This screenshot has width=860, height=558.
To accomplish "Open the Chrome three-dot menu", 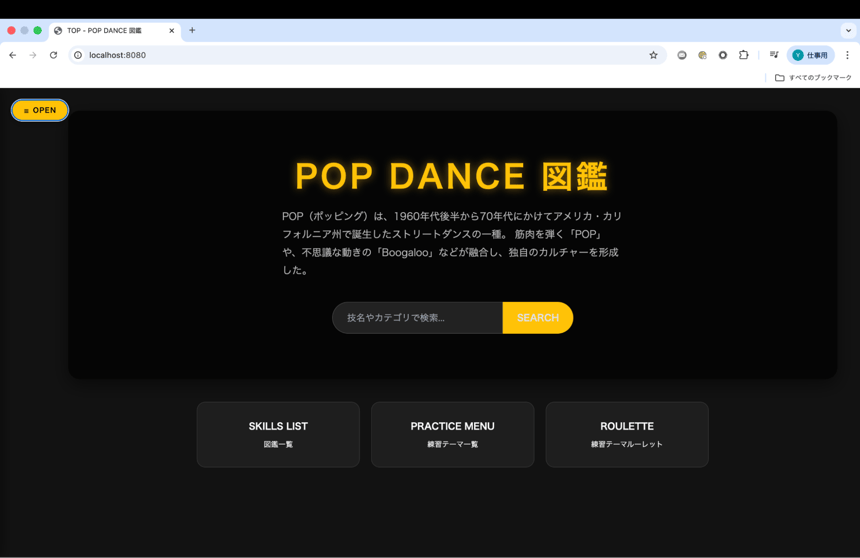I will coord(847,55).
